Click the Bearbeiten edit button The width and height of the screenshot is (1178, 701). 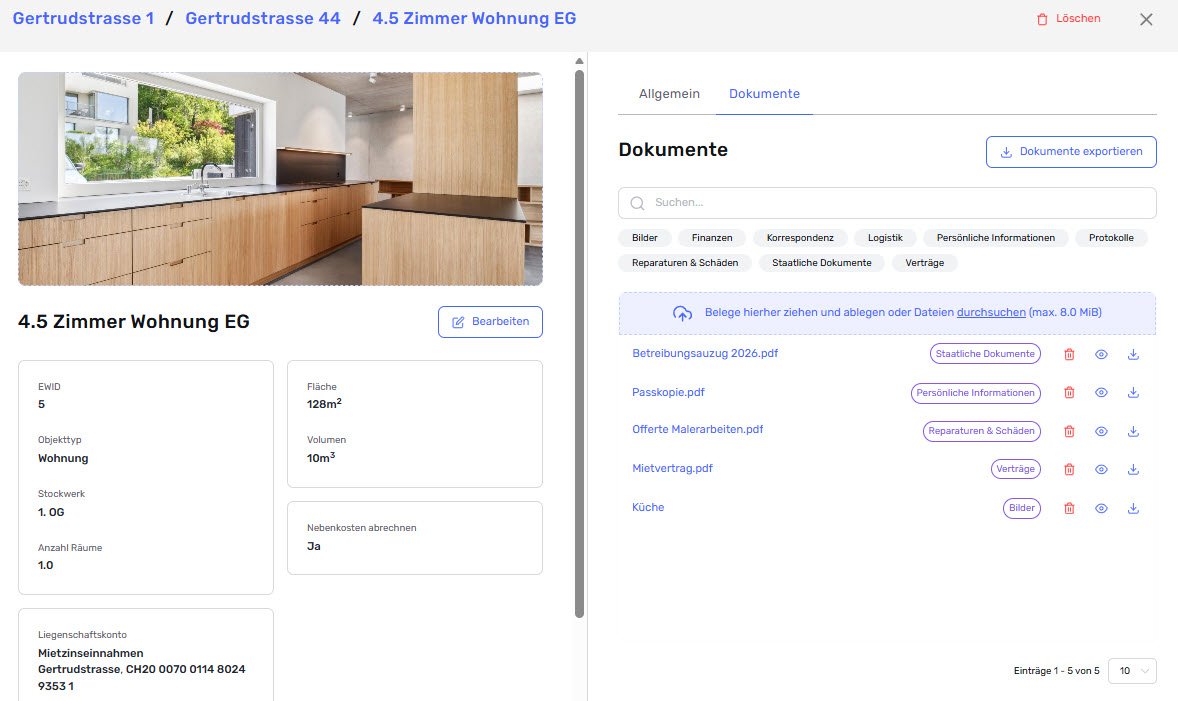coord(491,322)
